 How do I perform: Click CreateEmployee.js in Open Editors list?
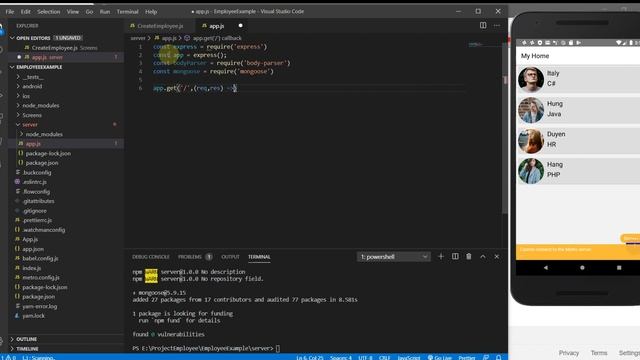(55, 48)
